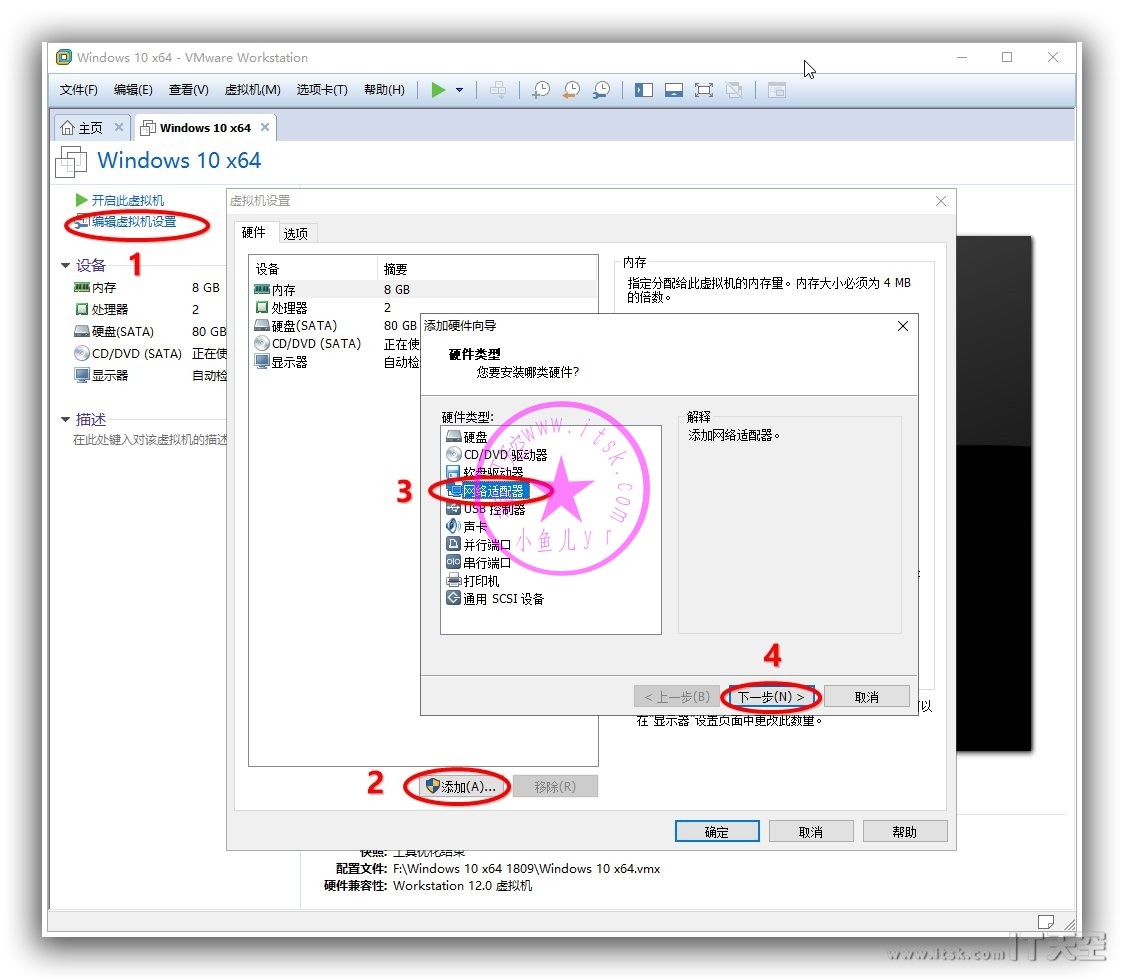The width and height of the screenshot is (1124, 979).
Task: Open the 文件(F) menu
Action: coord(78,90)
